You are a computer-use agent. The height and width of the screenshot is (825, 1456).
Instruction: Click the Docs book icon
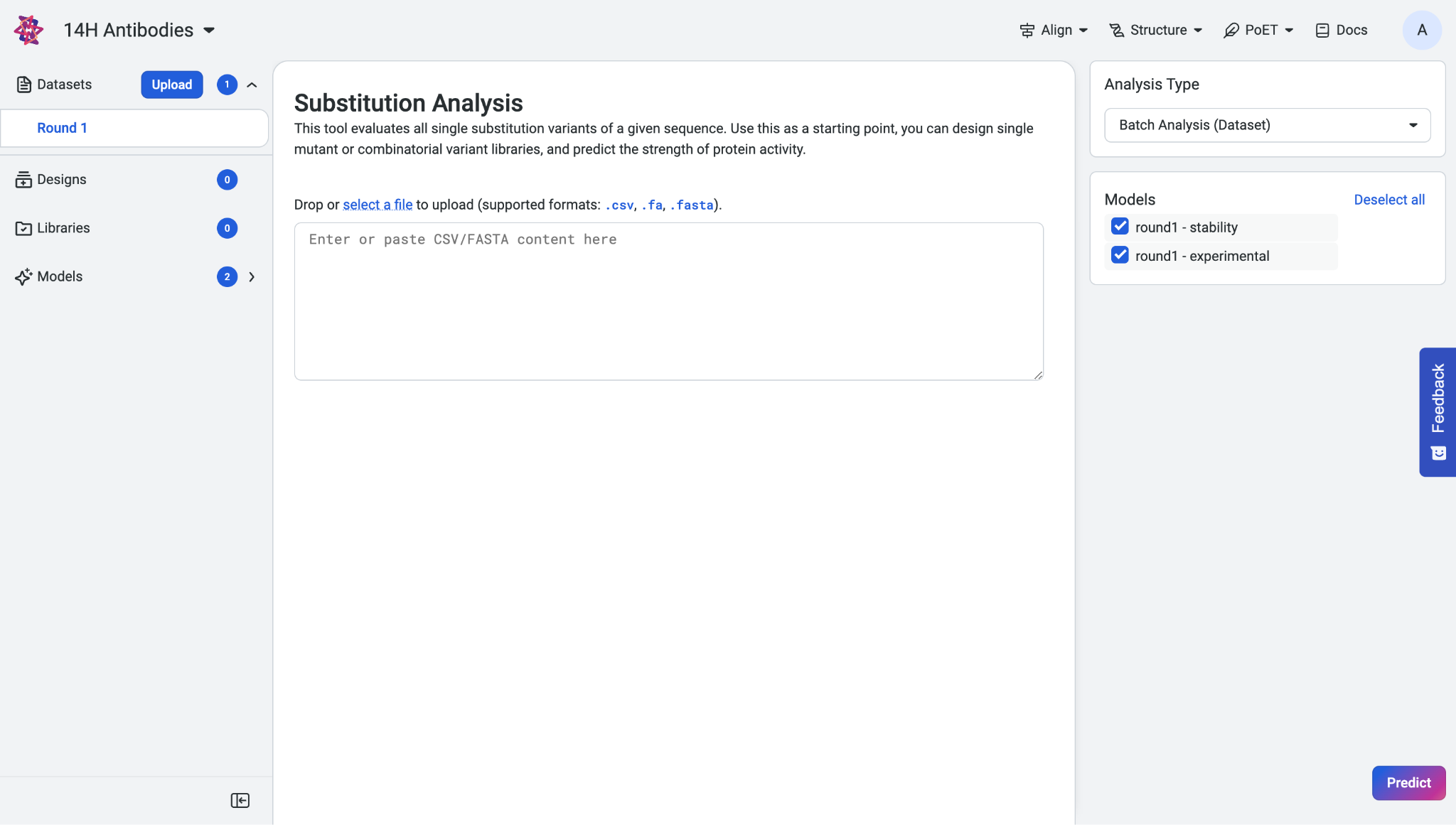(x=1322, y=30)
